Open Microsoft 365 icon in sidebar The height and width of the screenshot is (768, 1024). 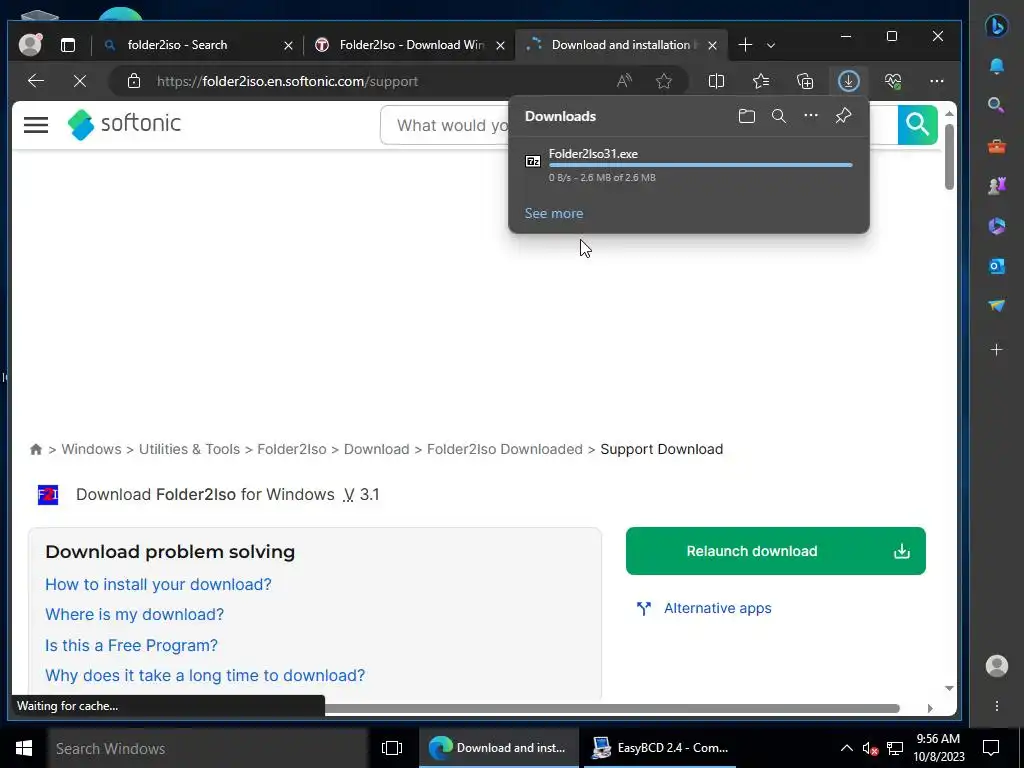(997, 226)
